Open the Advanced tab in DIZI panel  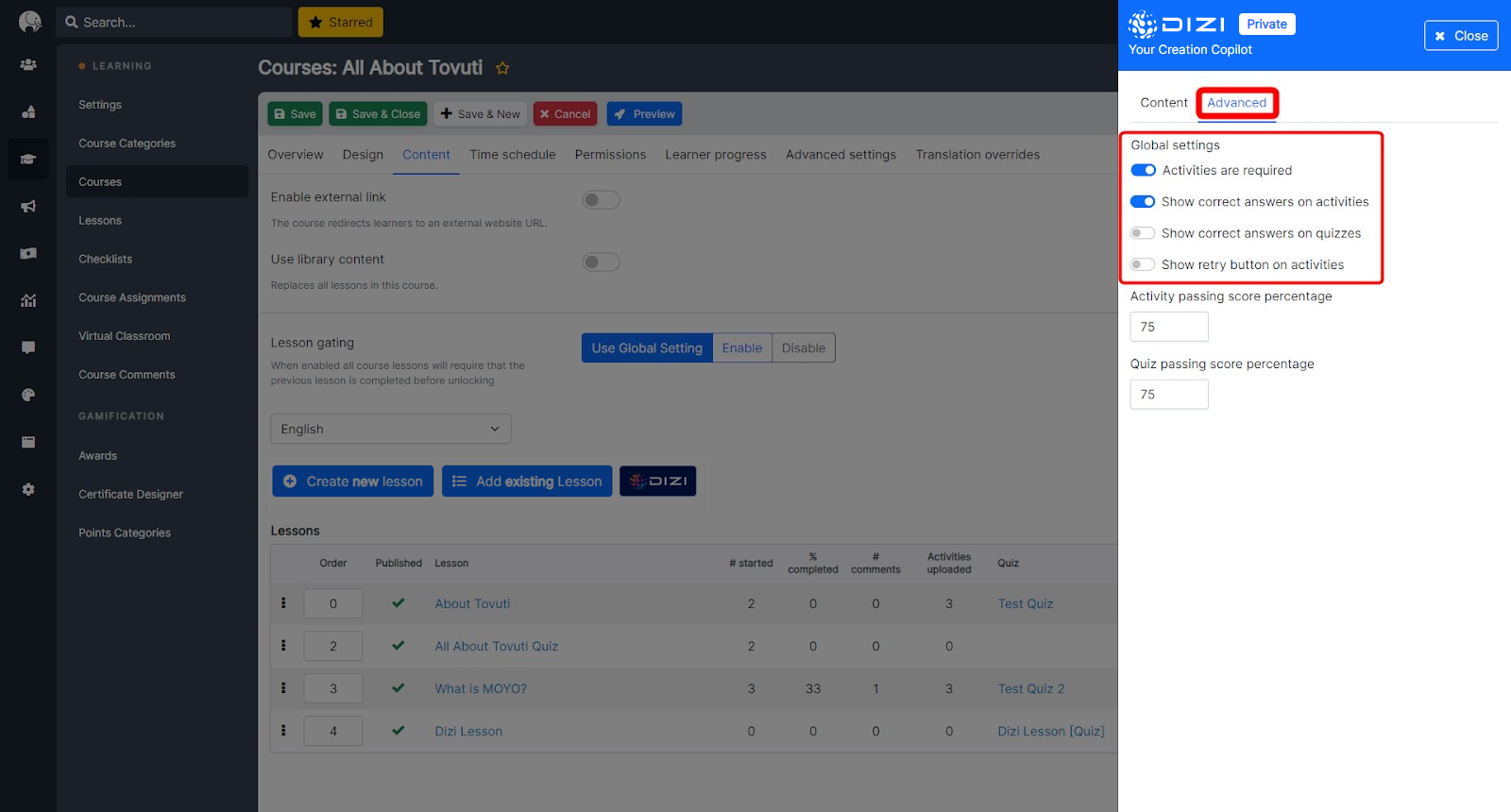tap(1237, 103)
